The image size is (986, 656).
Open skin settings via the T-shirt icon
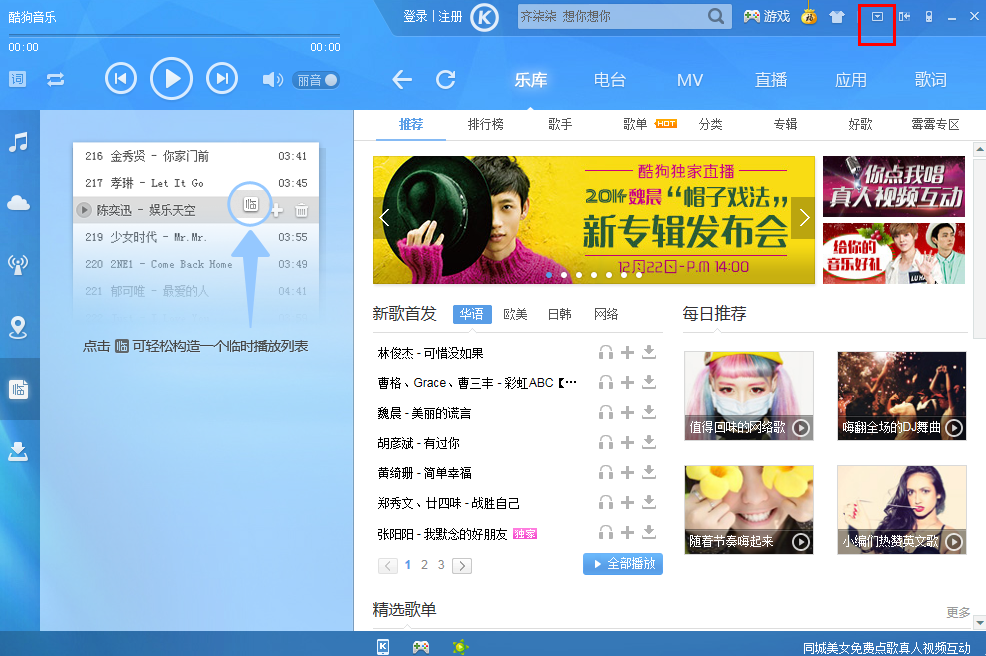(x=836, y=16)
